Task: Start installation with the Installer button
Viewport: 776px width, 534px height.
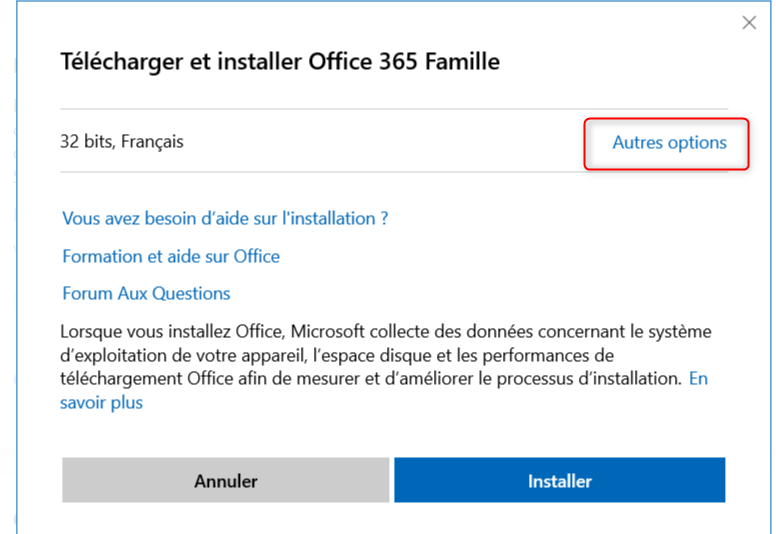Action: (559, 481)
